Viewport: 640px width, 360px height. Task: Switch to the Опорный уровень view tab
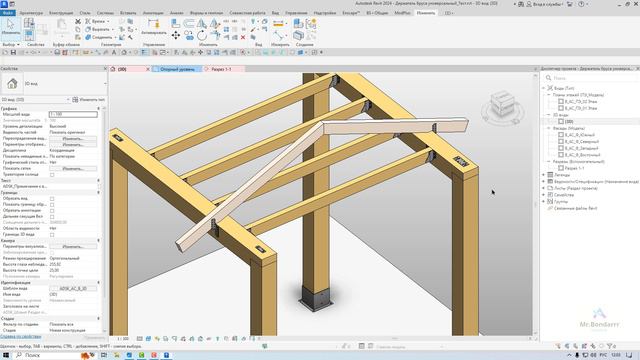click(x=177, y=69)
